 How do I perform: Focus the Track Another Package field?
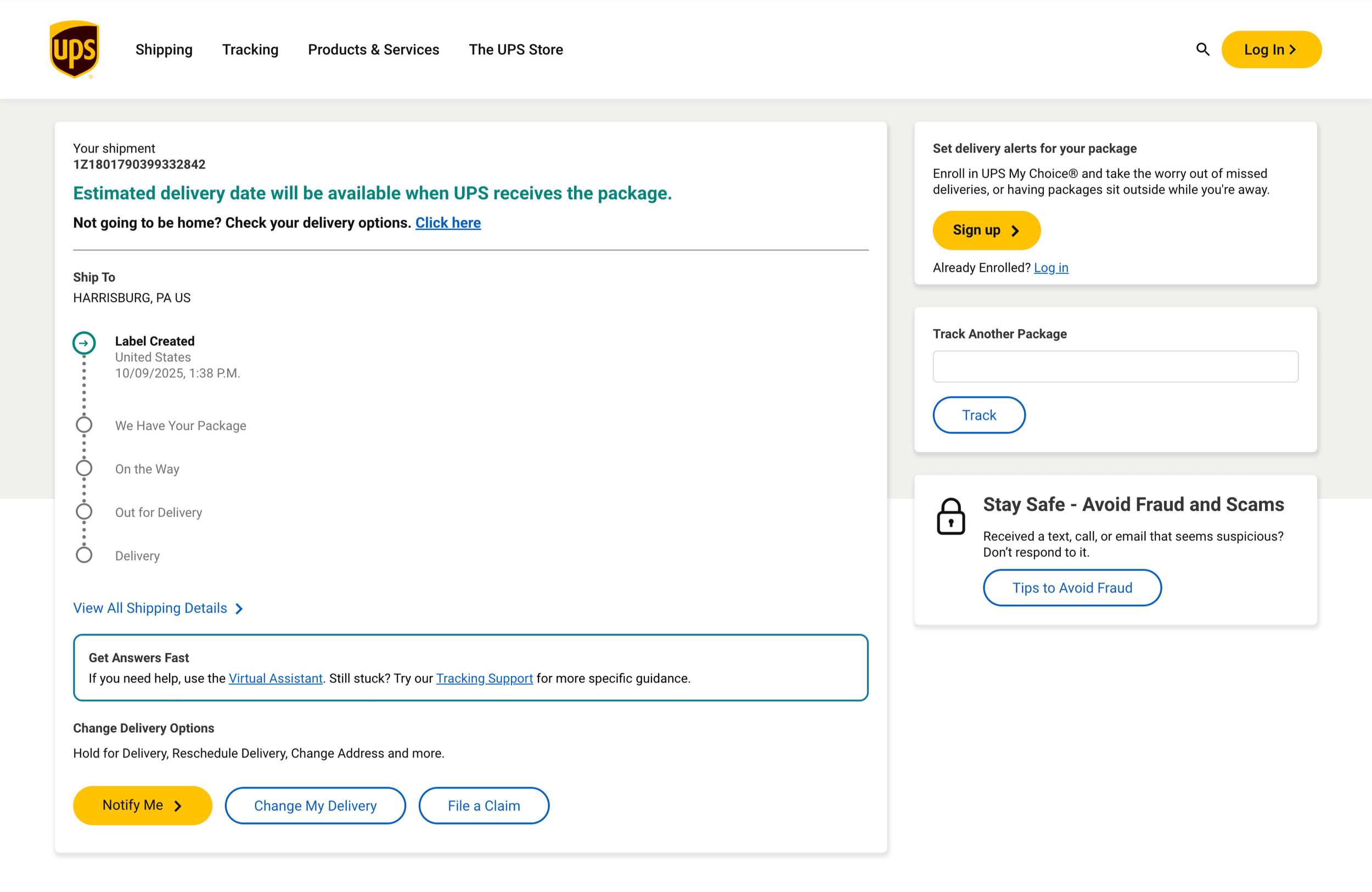coord(1115,366)
